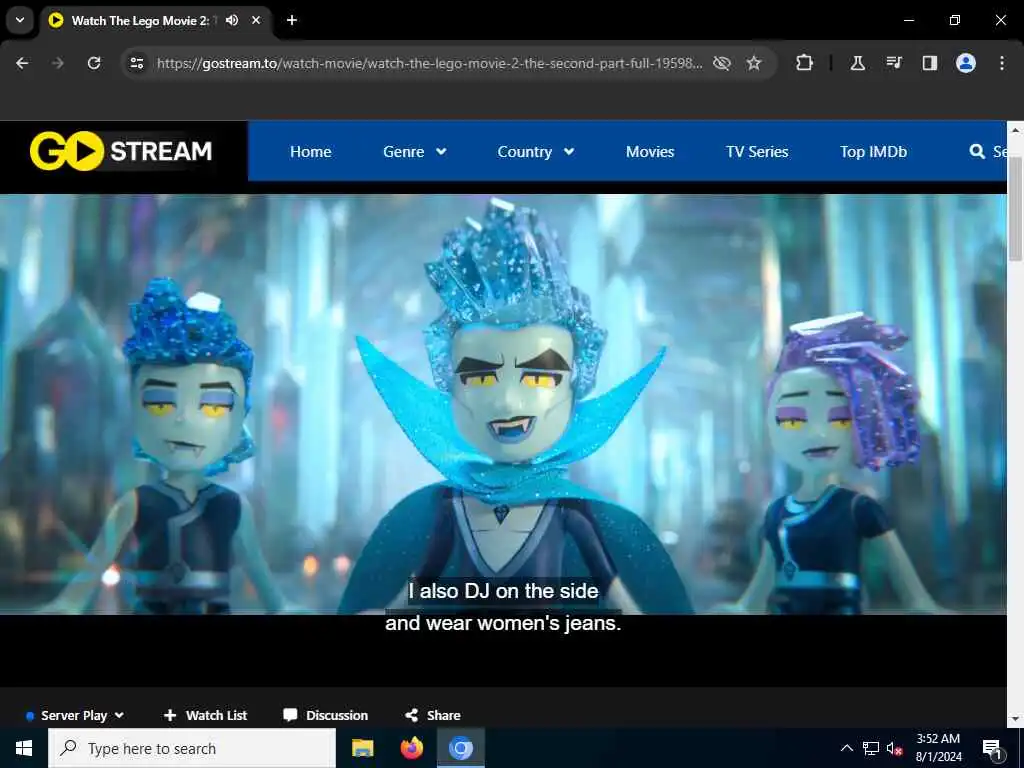Expand the Genre dropdown
This screenshot has width=1024, height=768.
coord(415,152)
